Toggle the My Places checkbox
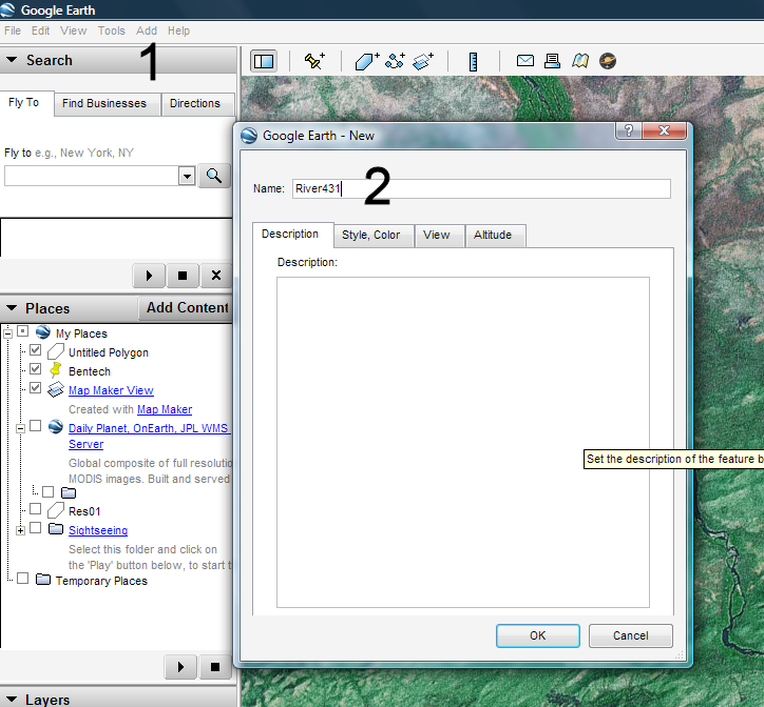The image size is (764, 707). pyautogui.click(x=23, y=331)
